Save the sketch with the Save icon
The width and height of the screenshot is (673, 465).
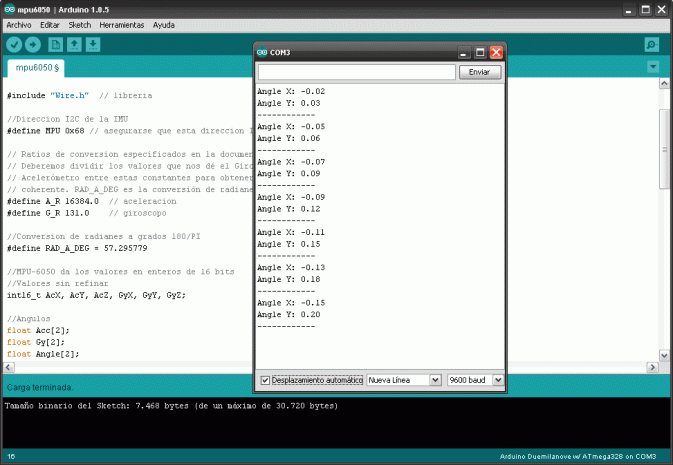tap(92, 45)
